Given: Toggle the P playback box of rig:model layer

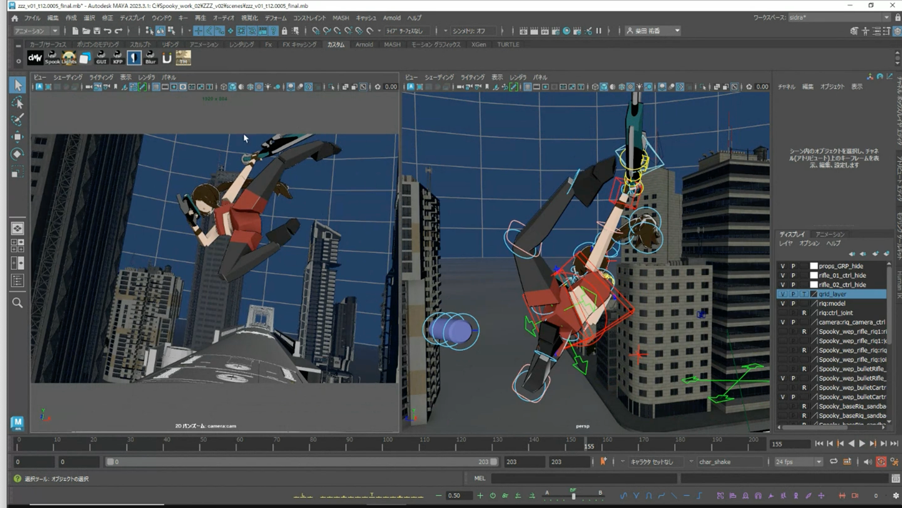Looking at the screenshot, I should point(794,303).
